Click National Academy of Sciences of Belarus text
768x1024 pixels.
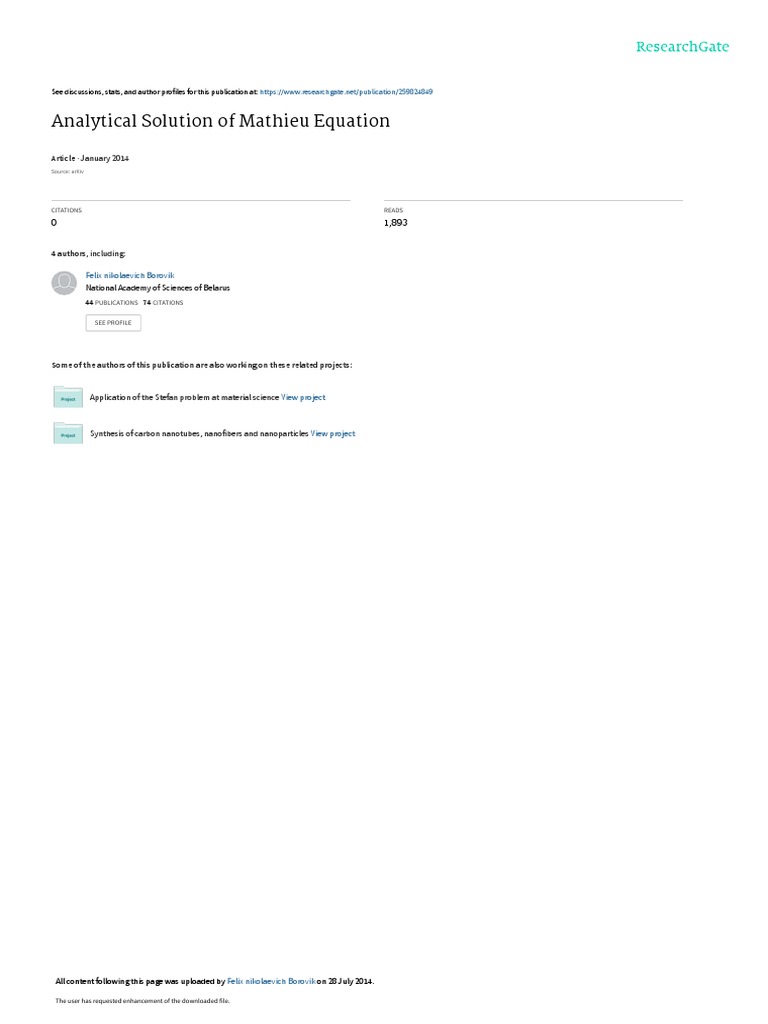[x=157, y=288]
